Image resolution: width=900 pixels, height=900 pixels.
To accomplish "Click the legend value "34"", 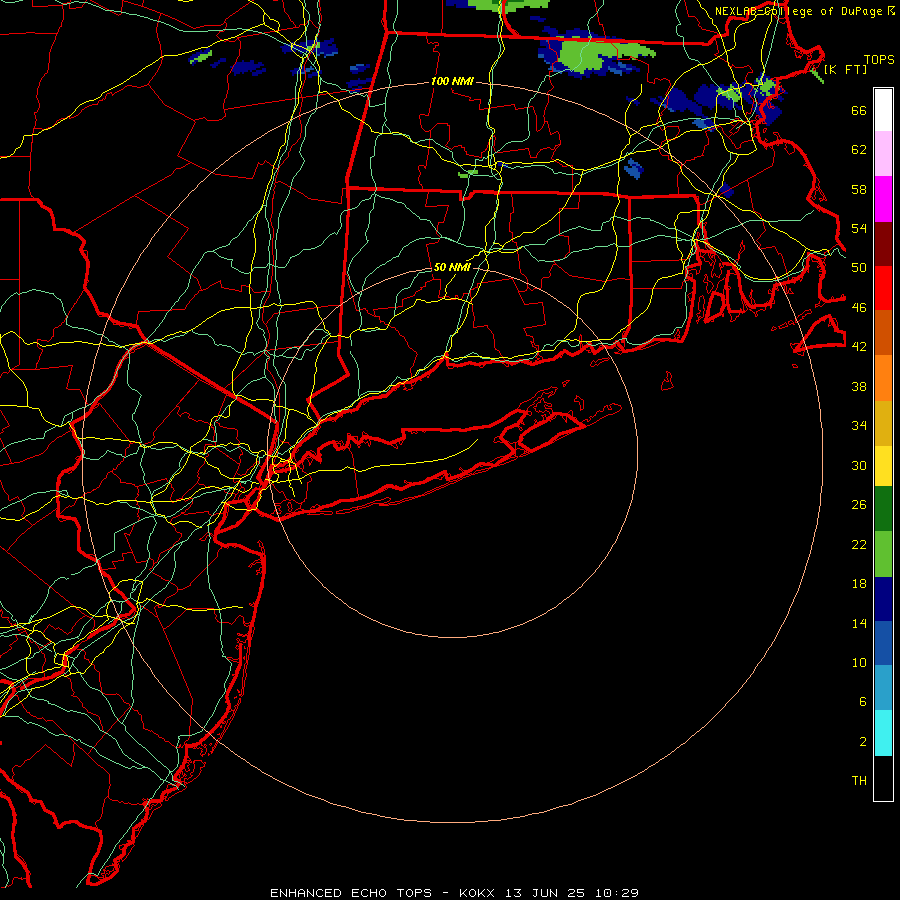I will (859, 426).
